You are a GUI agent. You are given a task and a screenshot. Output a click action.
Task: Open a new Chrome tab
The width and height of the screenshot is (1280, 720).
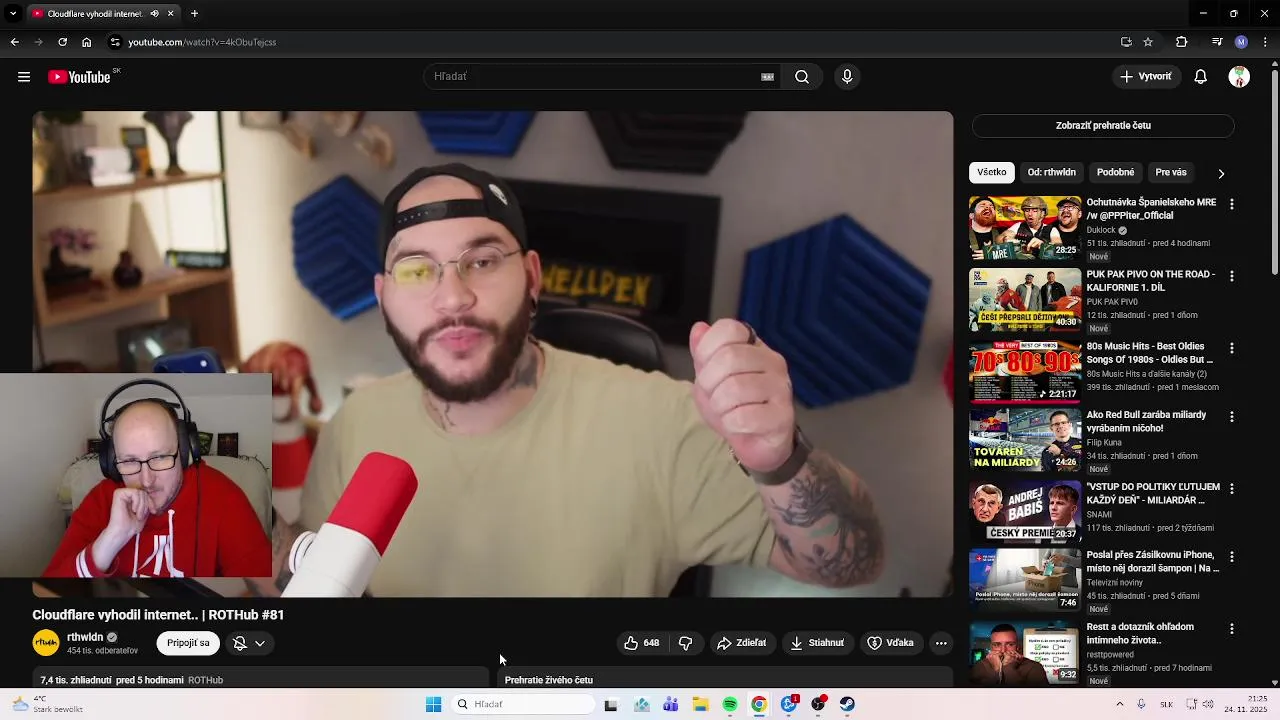pyautogui.click(x=195, y=14)
